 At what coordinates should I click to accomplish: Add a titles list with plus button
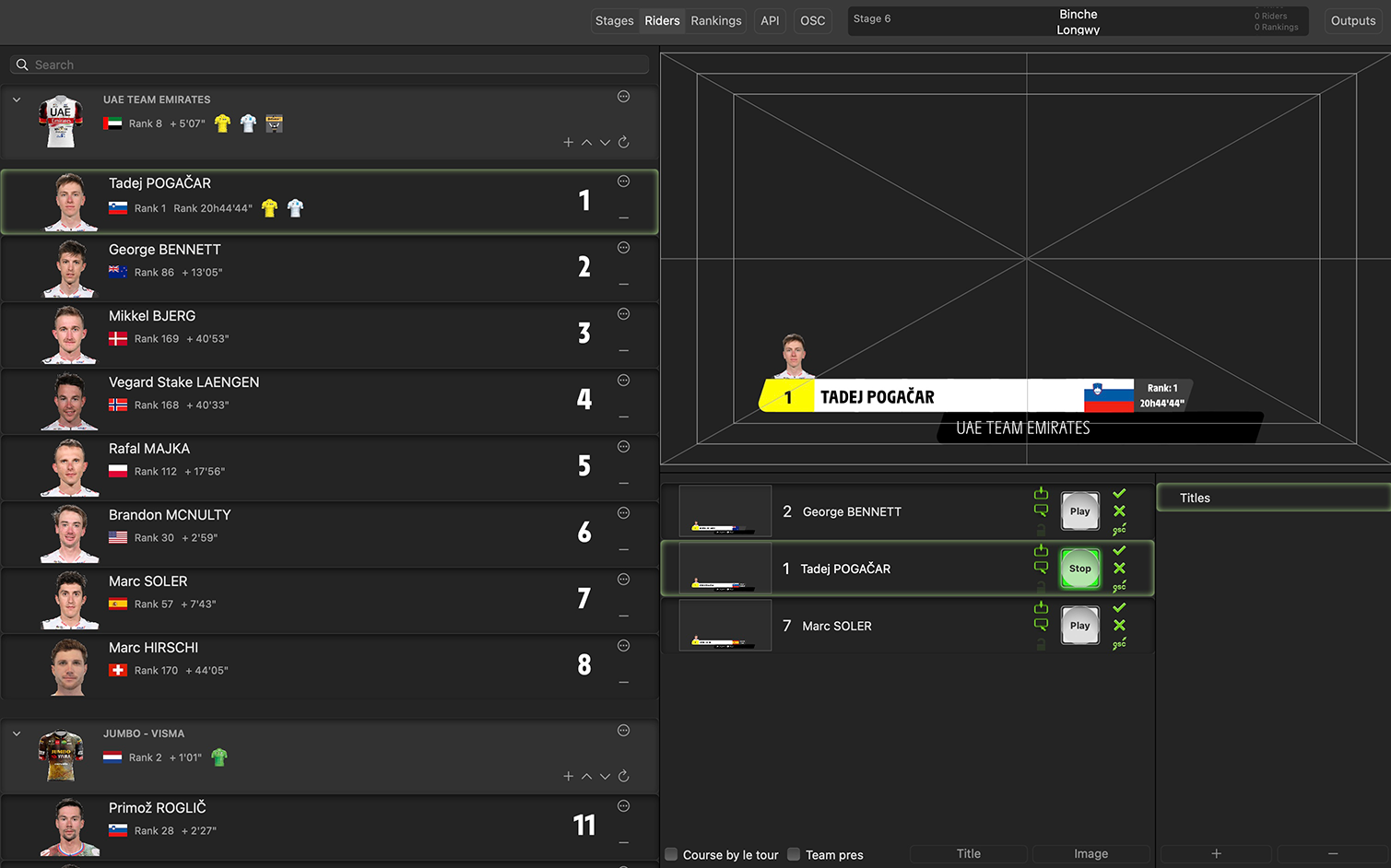[x=1216, y=854]
